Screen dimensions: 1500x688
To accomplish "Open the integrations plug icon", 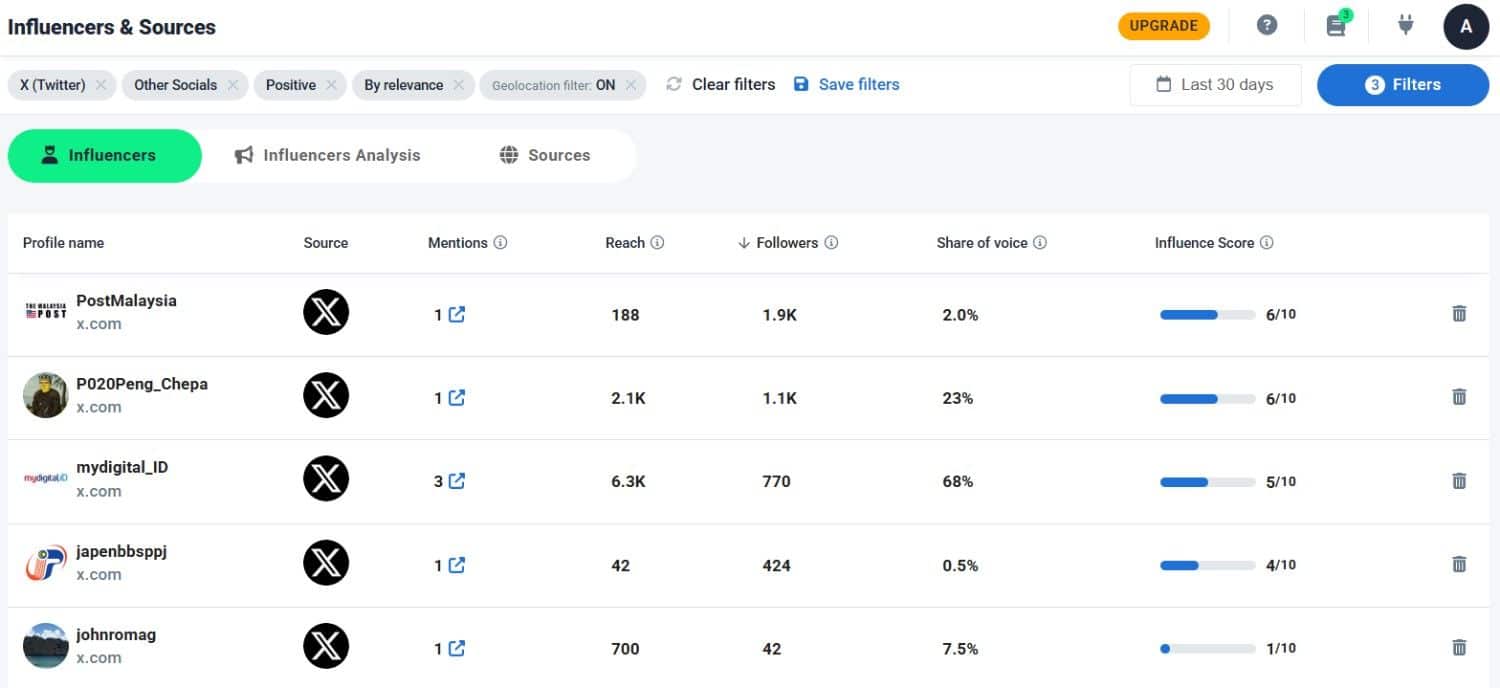I will click(x=1406, y=25).
